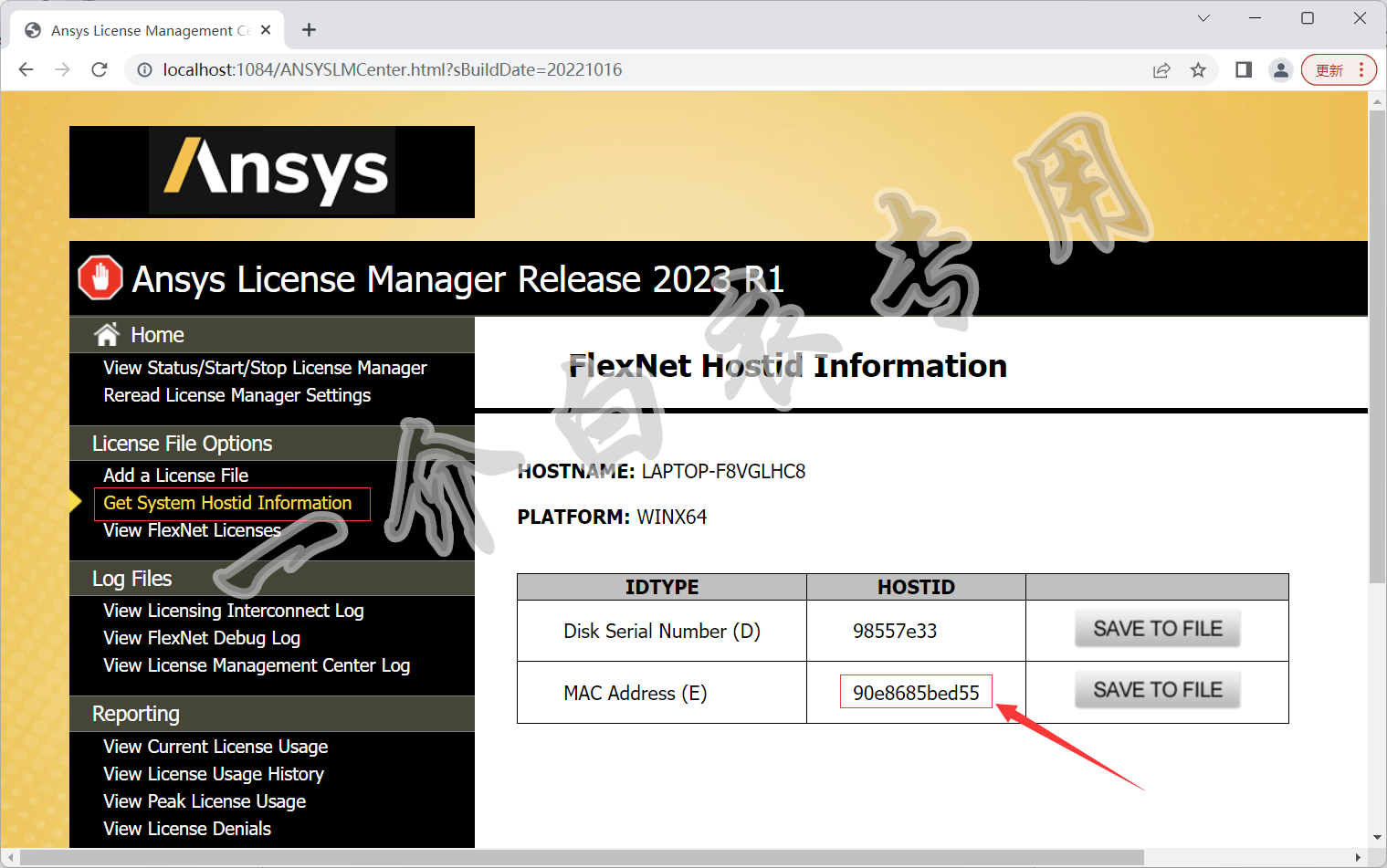This screenshot has width=1387, height=868.
Task: Click the scroll up arrow
Action: tap(1377, 100)
